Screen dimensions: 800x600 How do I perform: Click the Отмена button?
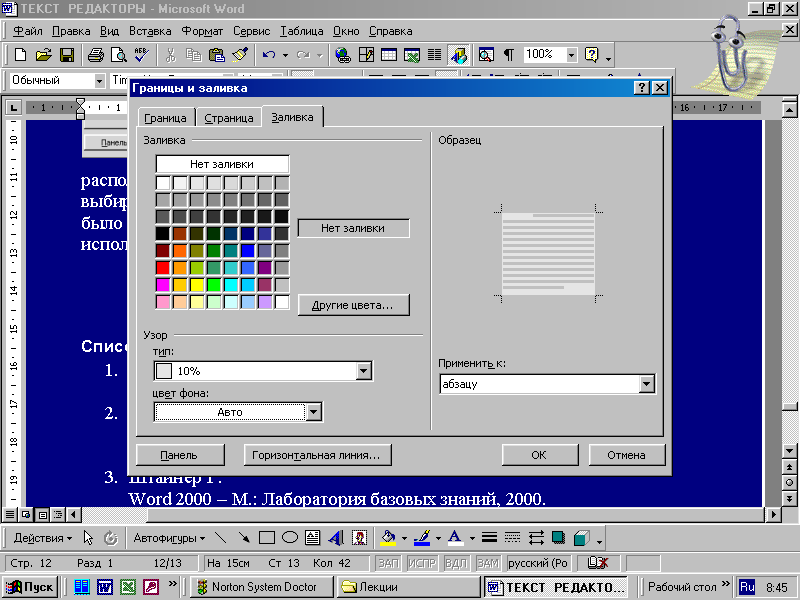627,455
